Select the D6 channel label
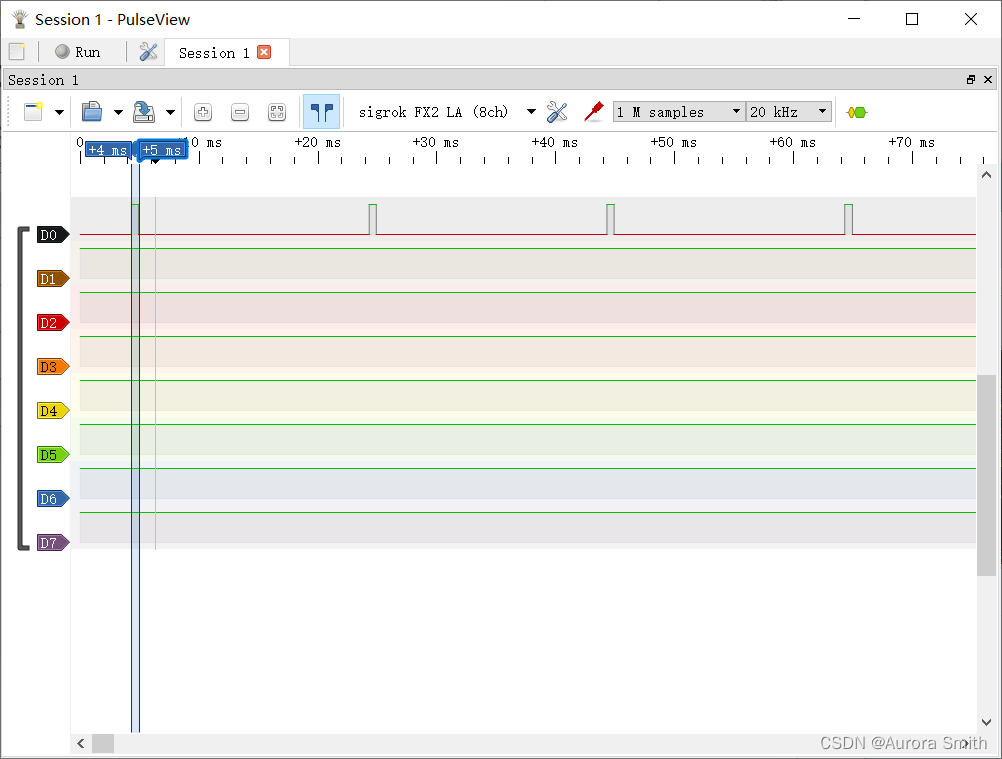 pyautogui.click(x=53, y=499)
